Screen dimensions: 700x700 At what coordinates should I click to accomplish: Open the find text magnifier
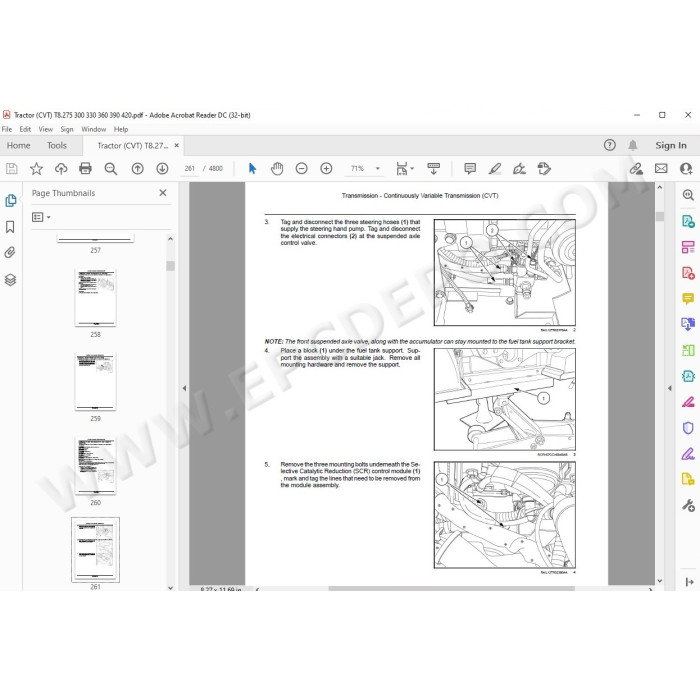coord(110,169)
